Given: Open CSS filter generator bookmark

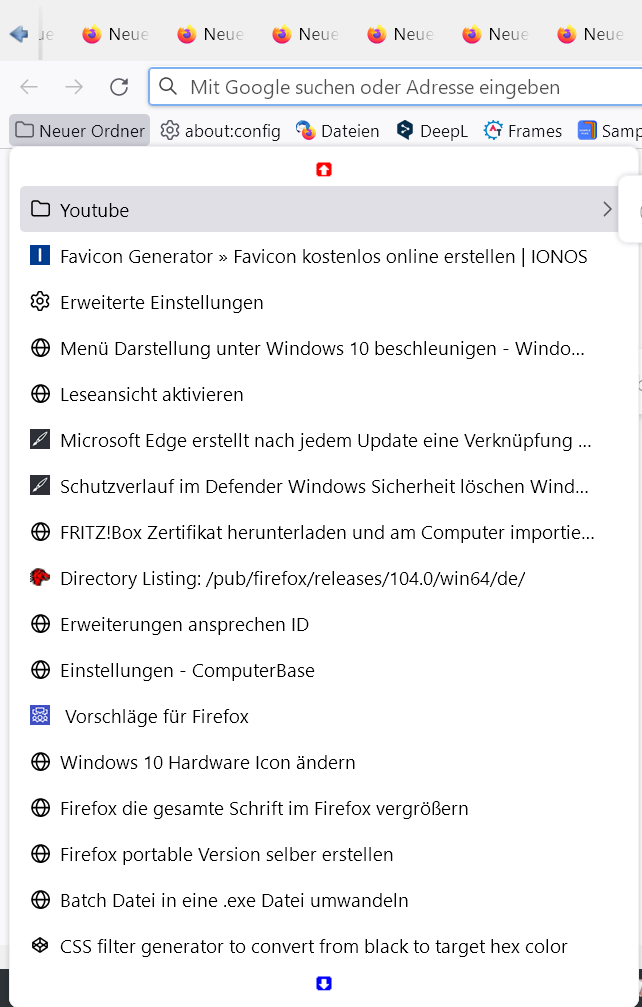Looking at the screenshot, I should 313,947.
